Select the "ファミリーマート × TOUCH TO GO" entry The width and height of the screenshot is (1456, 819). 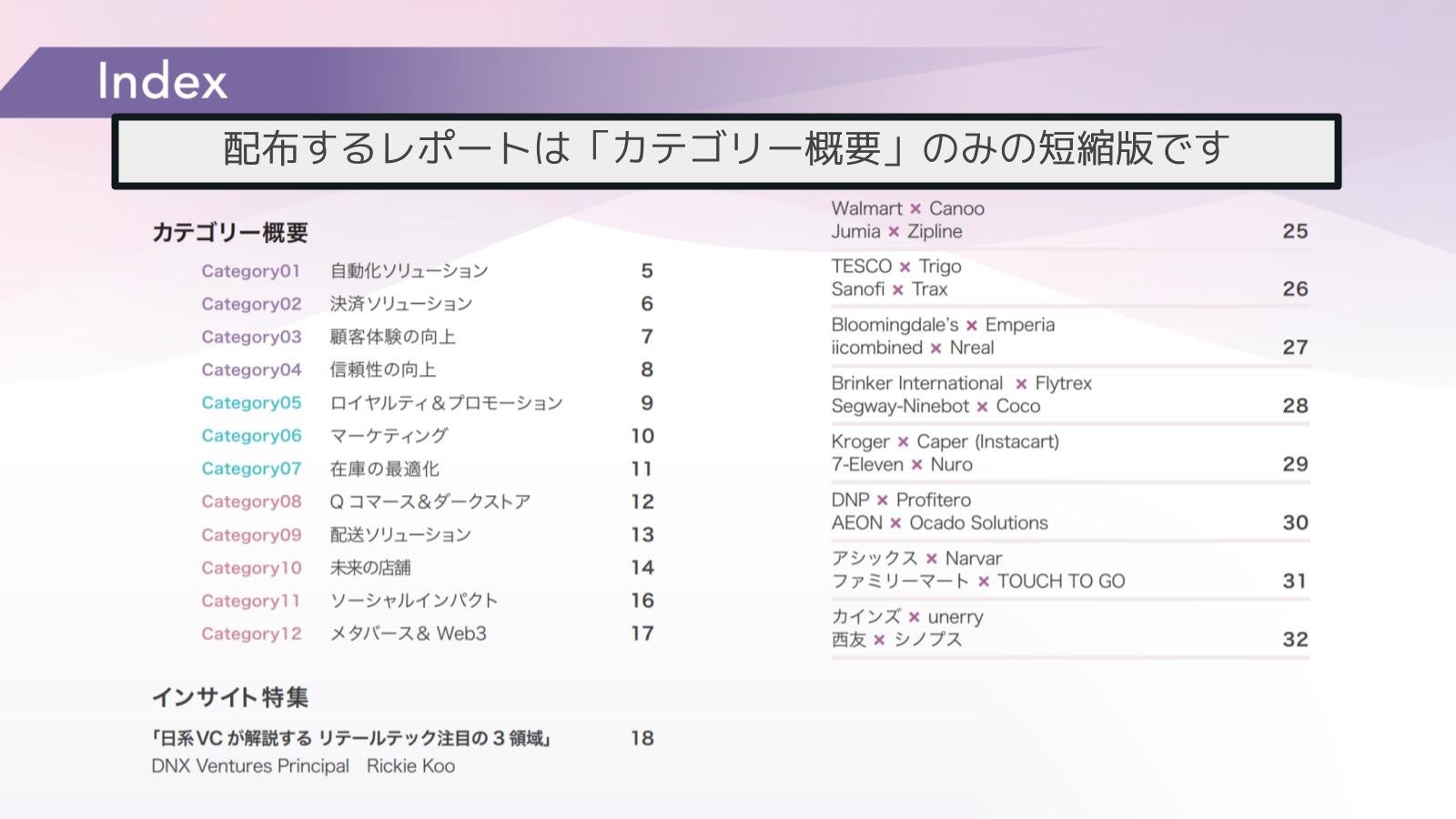pyautogui.click(x=978, y=581)
